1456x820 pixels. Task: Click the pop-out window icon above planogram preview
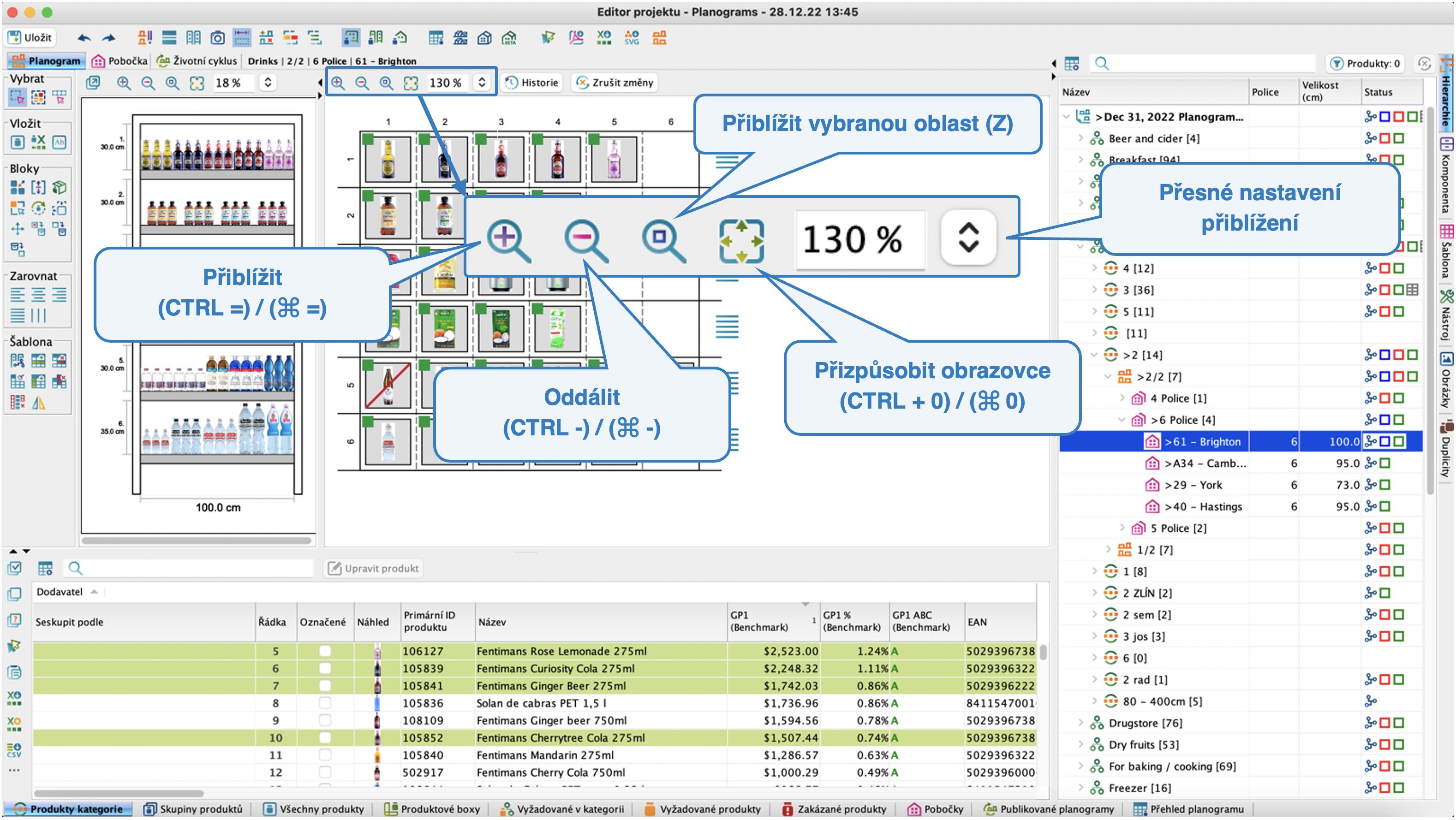pos(93,83)
